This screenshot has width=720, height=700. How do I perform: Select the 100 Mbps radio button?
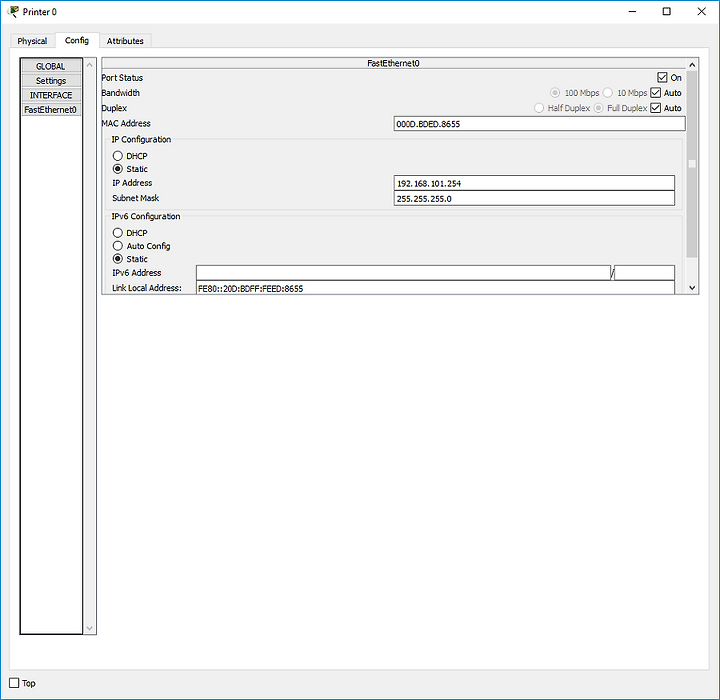(x=555, y=93)
